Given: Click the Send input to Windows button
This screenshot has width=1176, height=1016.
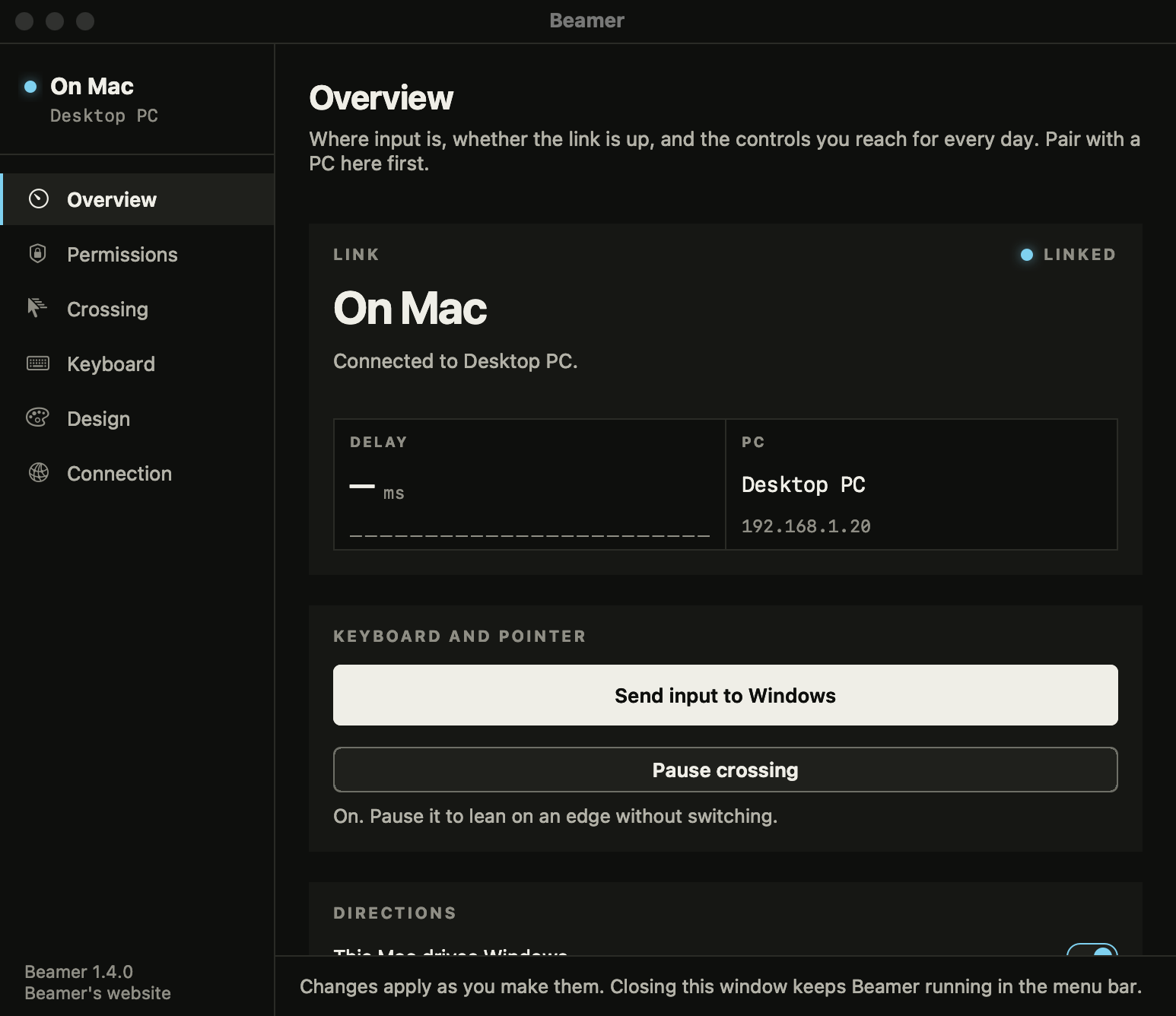Looking at the screenshot, I should [x=726, y=695].
